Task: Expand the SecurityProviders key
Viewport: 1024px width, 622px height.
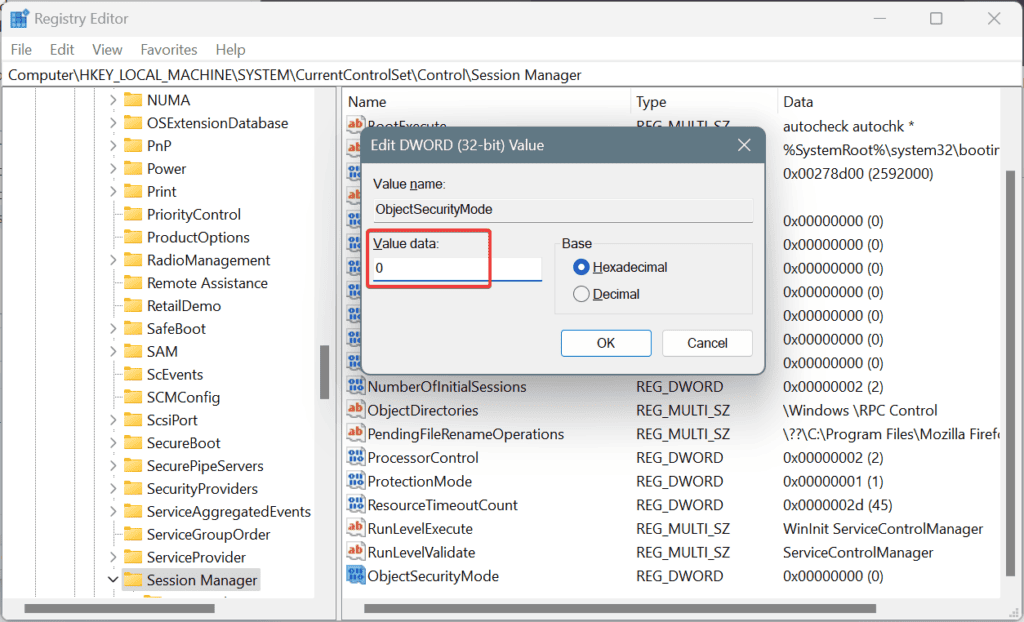Action: (x=113, y=489)
